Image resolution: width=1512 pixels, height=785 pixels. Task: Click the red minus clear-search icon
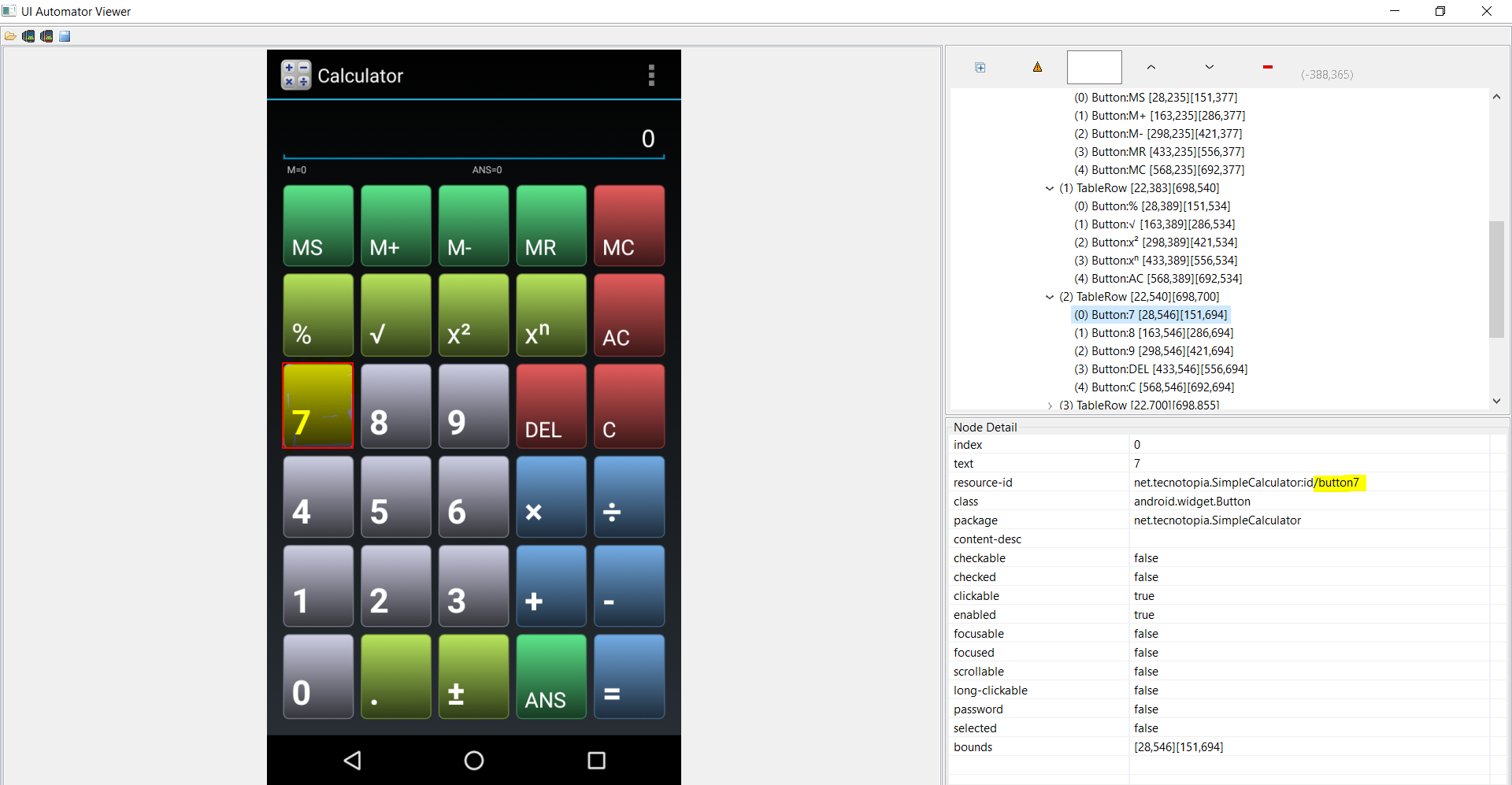(1268, 67)
